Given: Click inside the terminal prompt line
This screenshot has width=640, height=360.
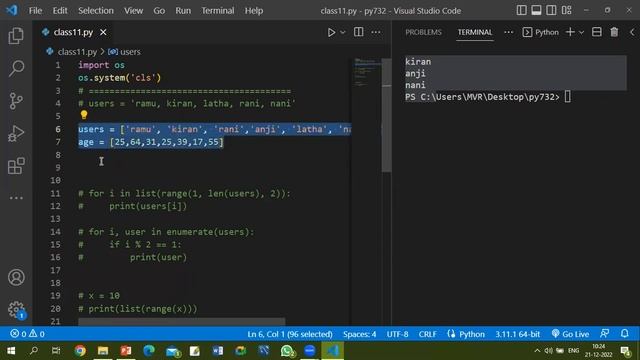Looking at the screenshot, I should 488,97.
